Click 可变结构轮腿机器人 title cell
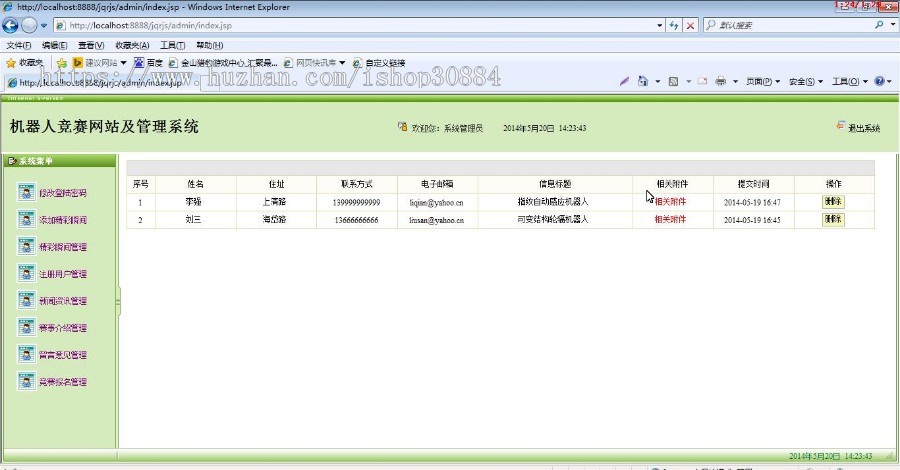Screen dimensions: 900x470 553,220
